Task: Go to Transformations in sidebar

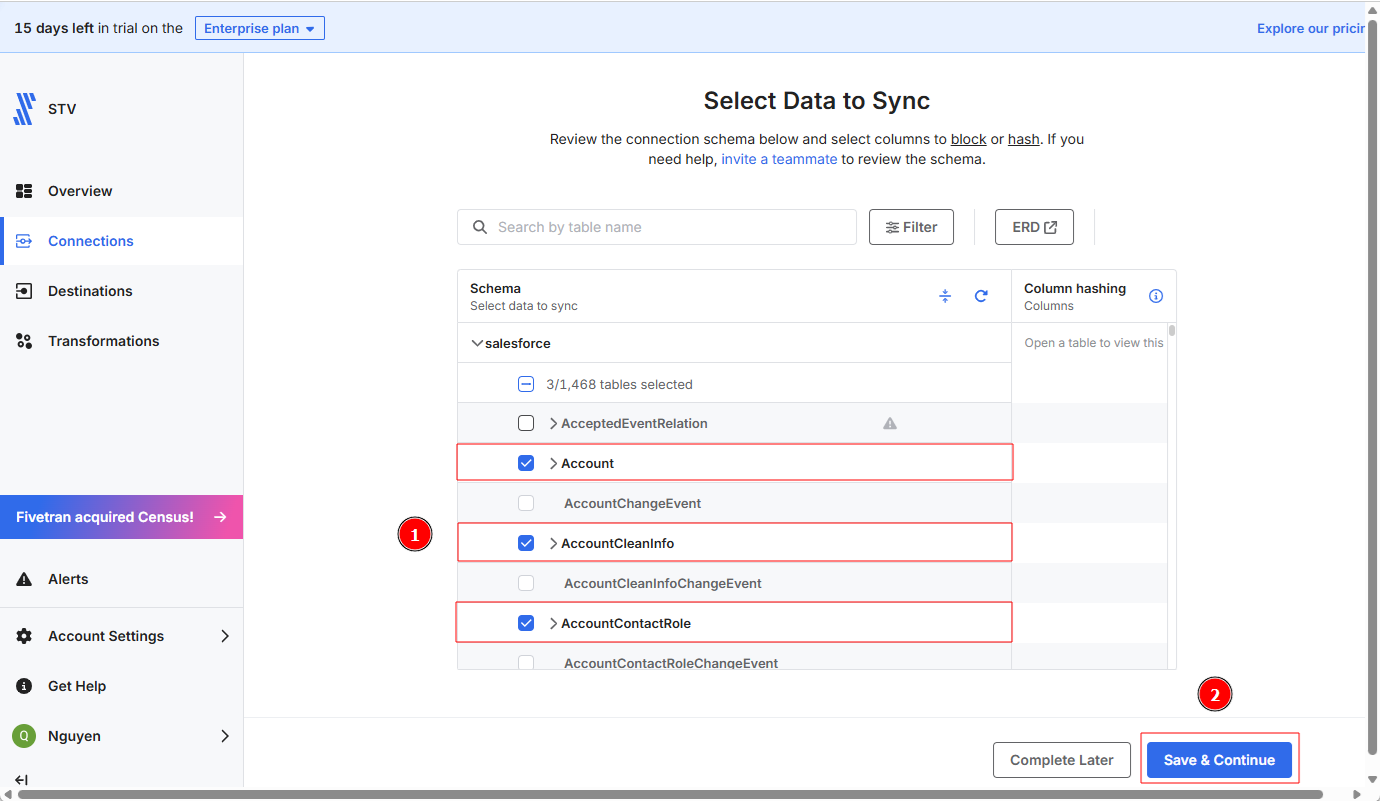Action: coord(103,341)
